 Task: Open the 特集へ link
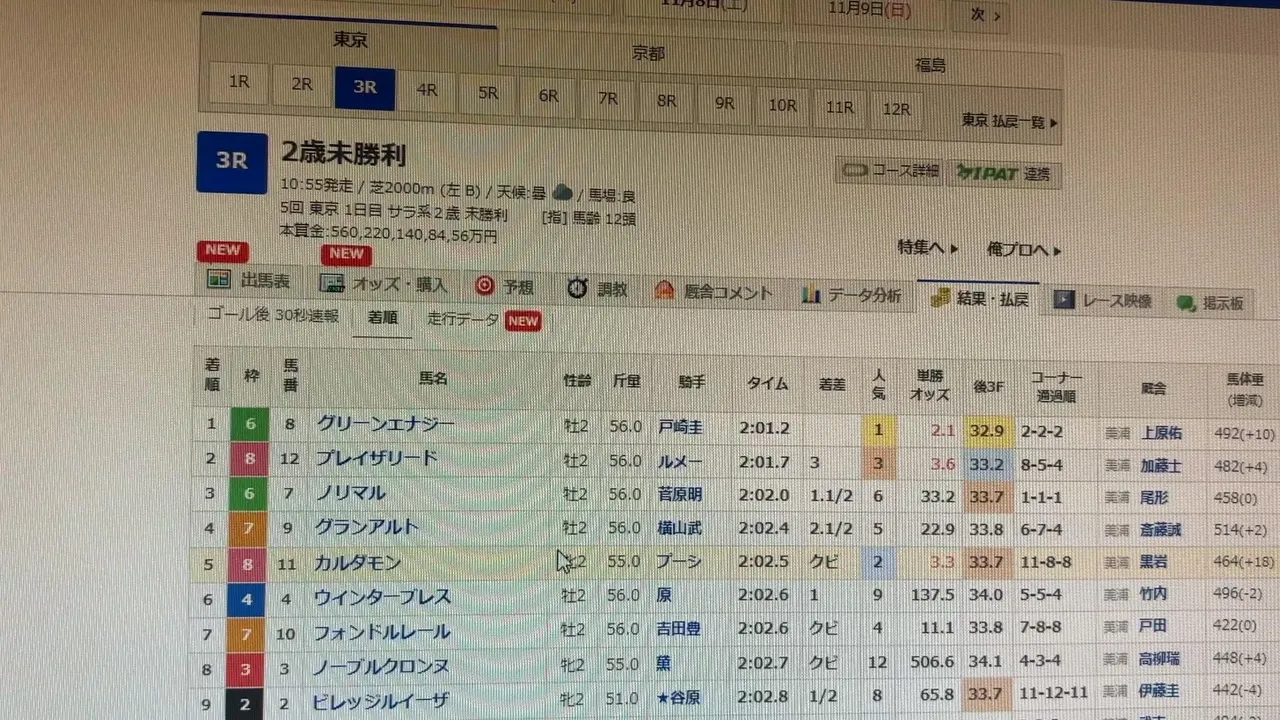[927, 247]
